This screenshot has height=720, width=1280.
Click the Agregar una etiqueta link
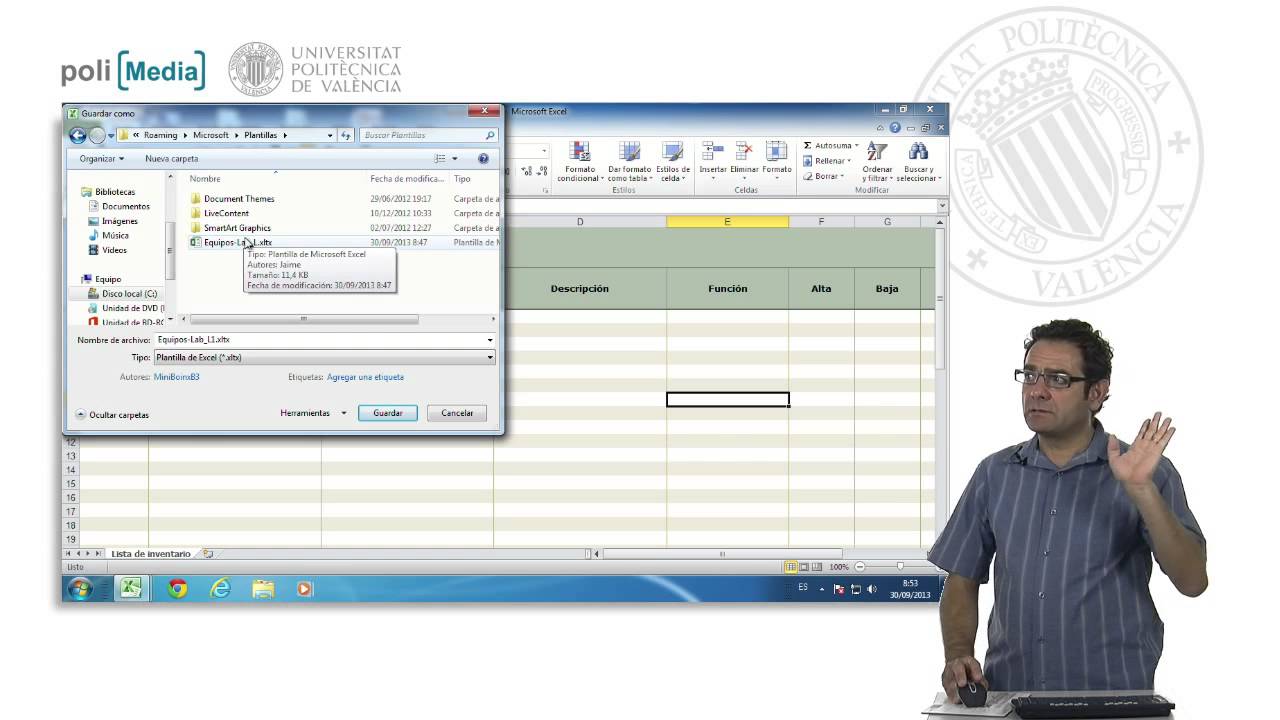(365, 377)
